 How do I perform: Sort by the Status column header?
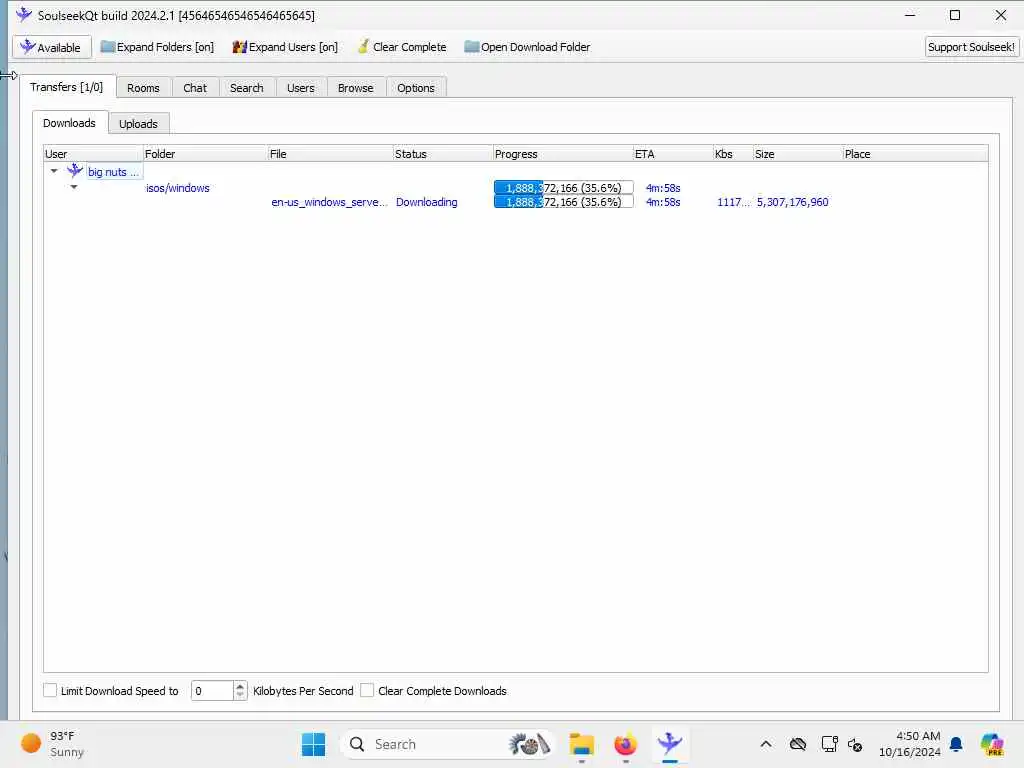click(x=443, y=153)
